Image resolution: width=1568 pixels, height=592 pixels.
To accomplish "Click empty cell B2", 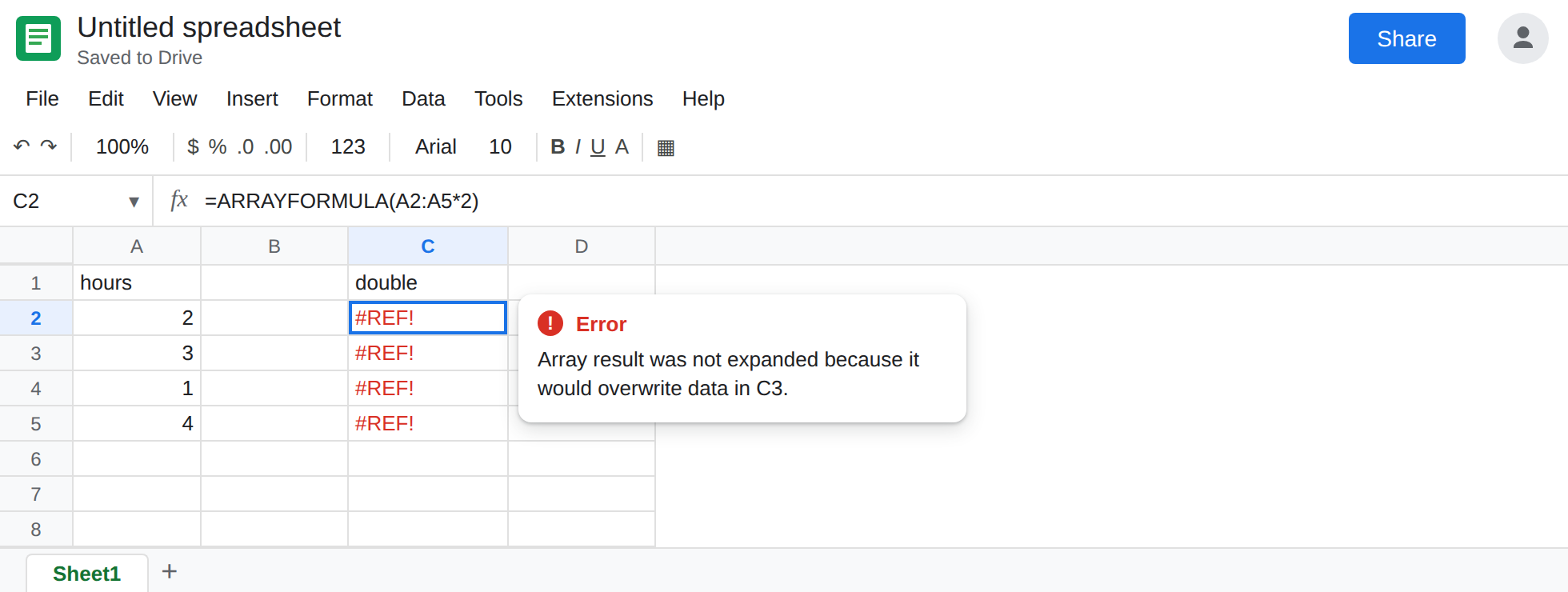I will pyautogui.click(x=274, y=318).
